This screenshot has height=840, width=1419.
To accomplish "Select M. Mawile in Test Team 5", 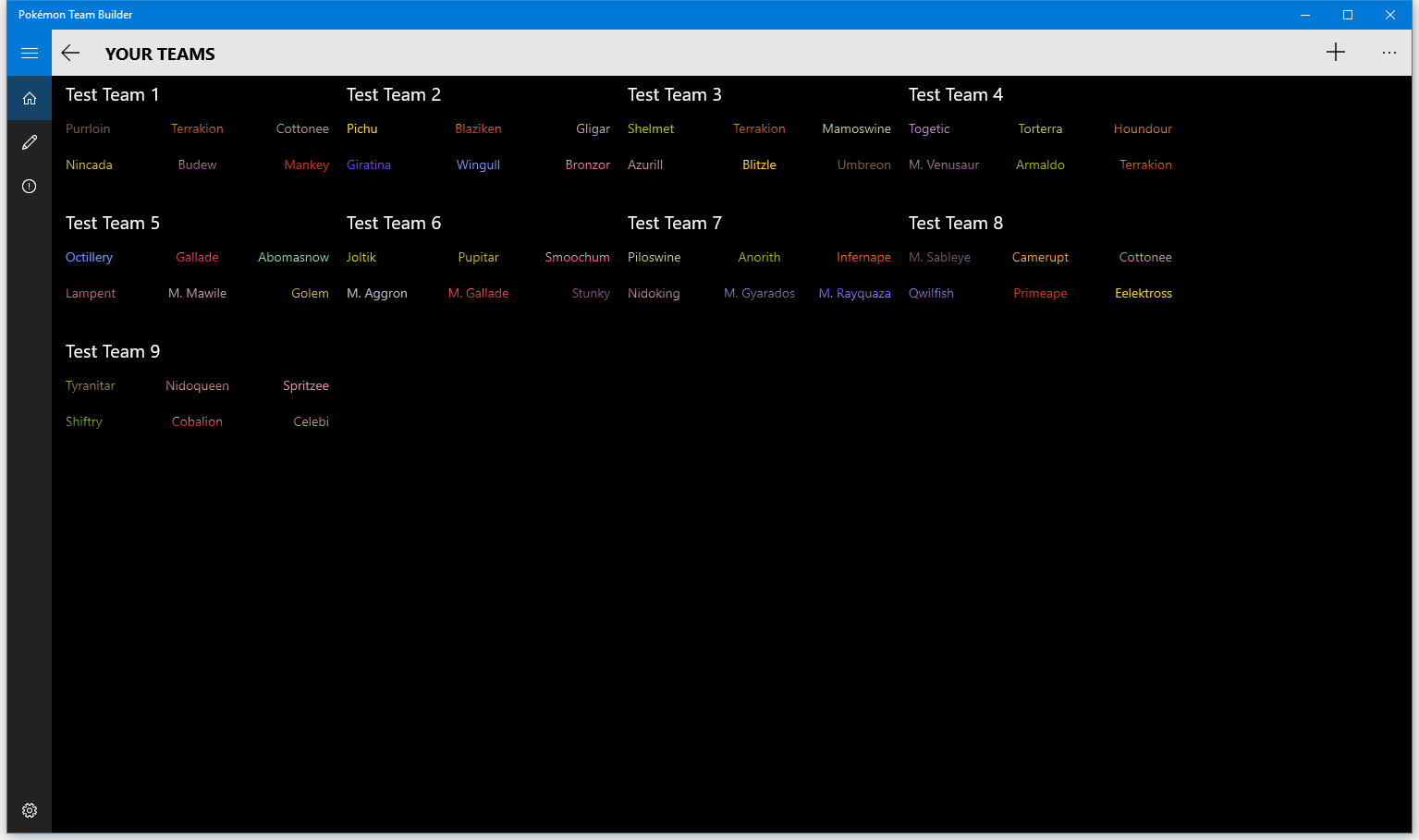I will pyautogui.click(x=197, y=293).
